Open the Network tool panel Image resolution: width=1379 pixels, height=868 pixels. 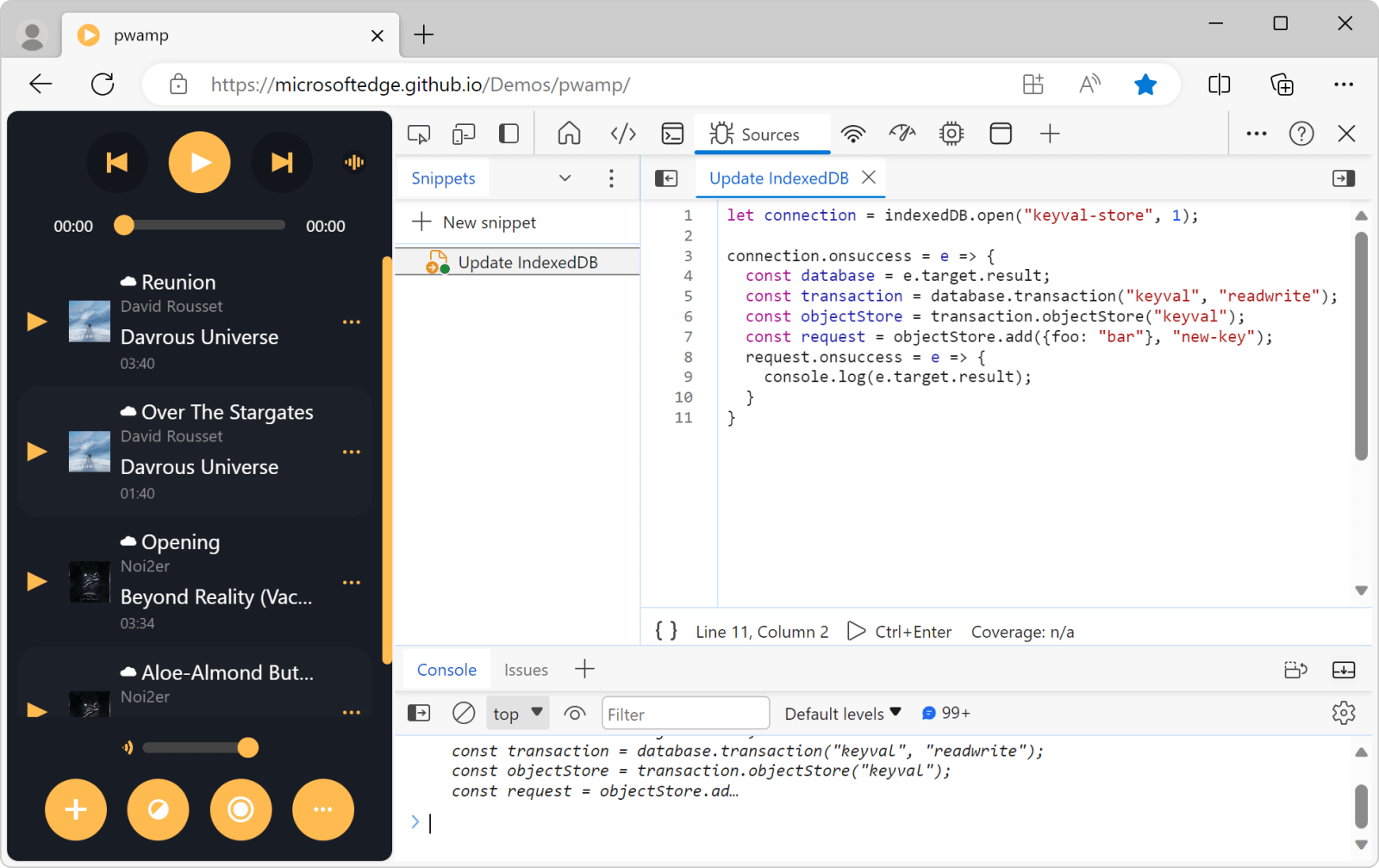click(x=854, y=134)
